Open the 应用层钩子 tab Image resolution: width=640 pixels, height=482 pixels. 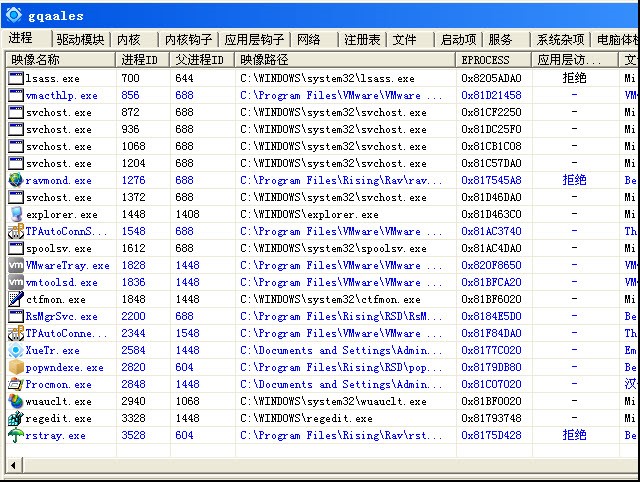click(254, 40)
